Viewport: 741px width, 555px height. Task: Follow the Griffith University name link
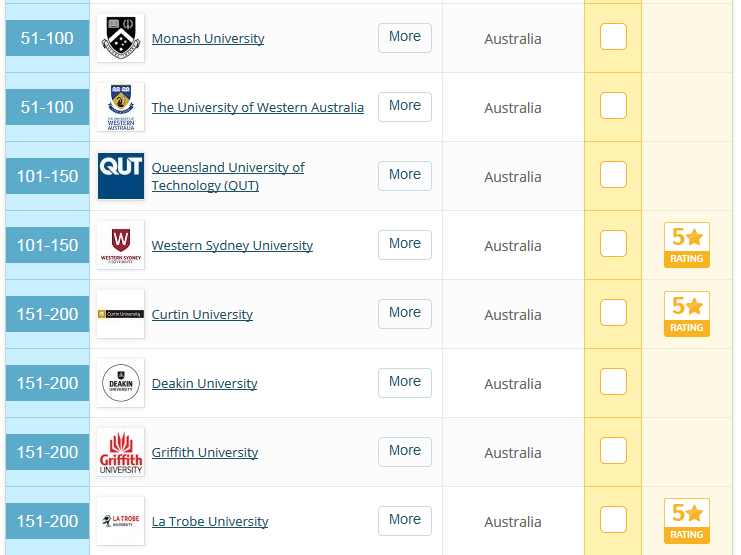pos(204,453)
